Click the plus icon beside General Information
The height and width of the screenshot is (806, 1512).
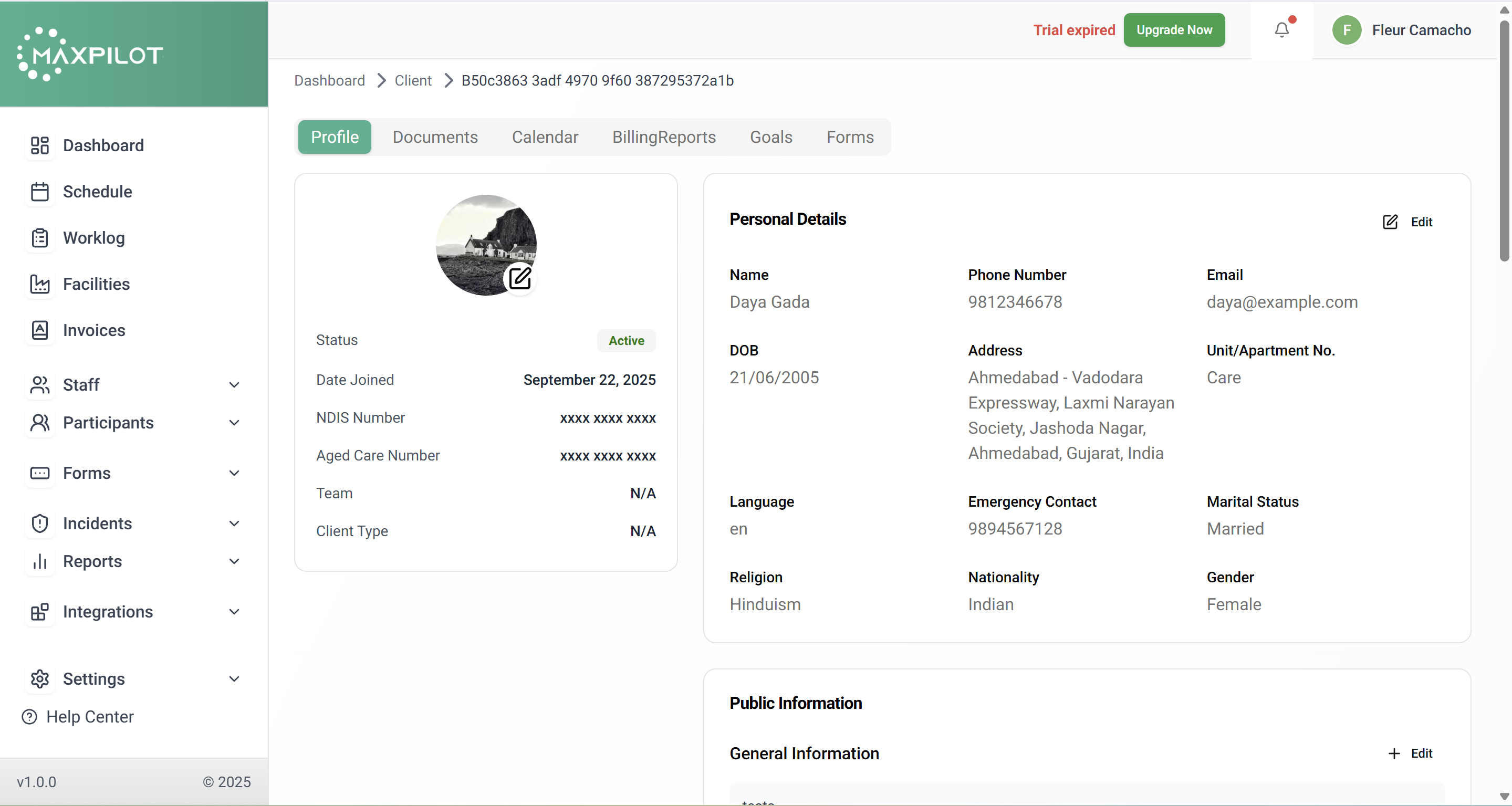1394,753
